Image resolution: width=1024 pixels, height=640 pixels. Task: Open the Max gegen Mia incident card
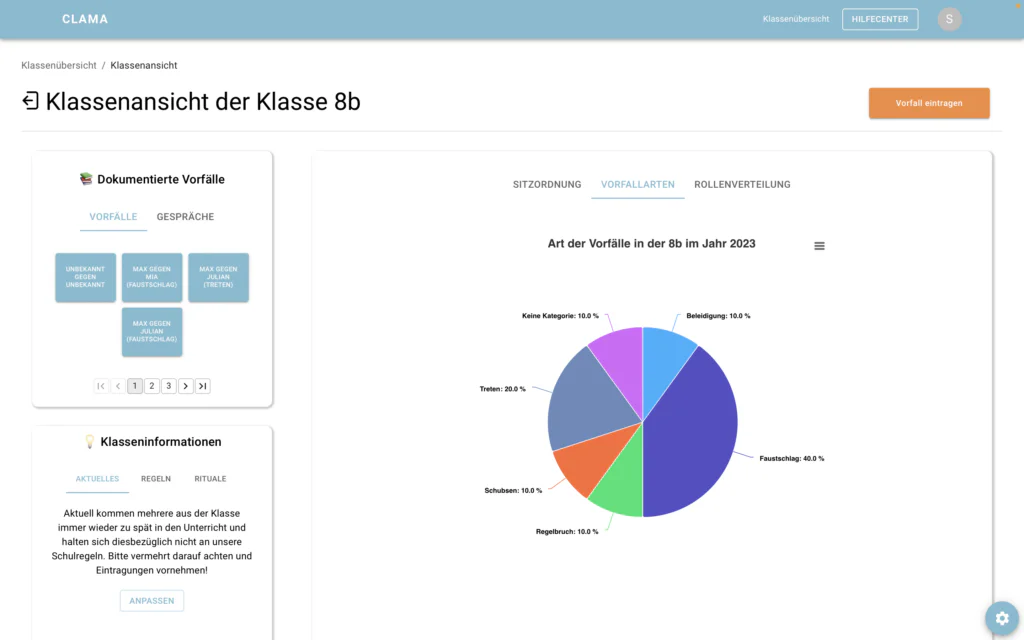(x=152, y=277)
